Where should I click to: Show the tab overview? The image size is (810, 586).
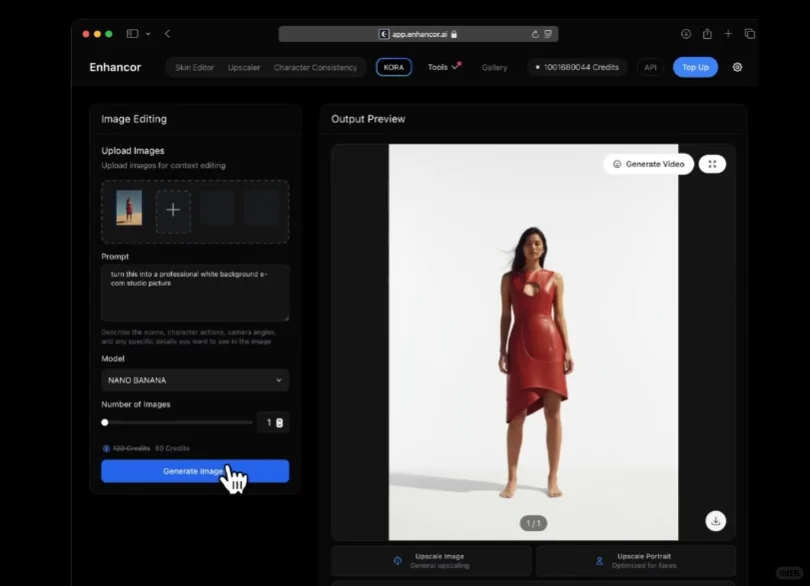pos(750,34)
